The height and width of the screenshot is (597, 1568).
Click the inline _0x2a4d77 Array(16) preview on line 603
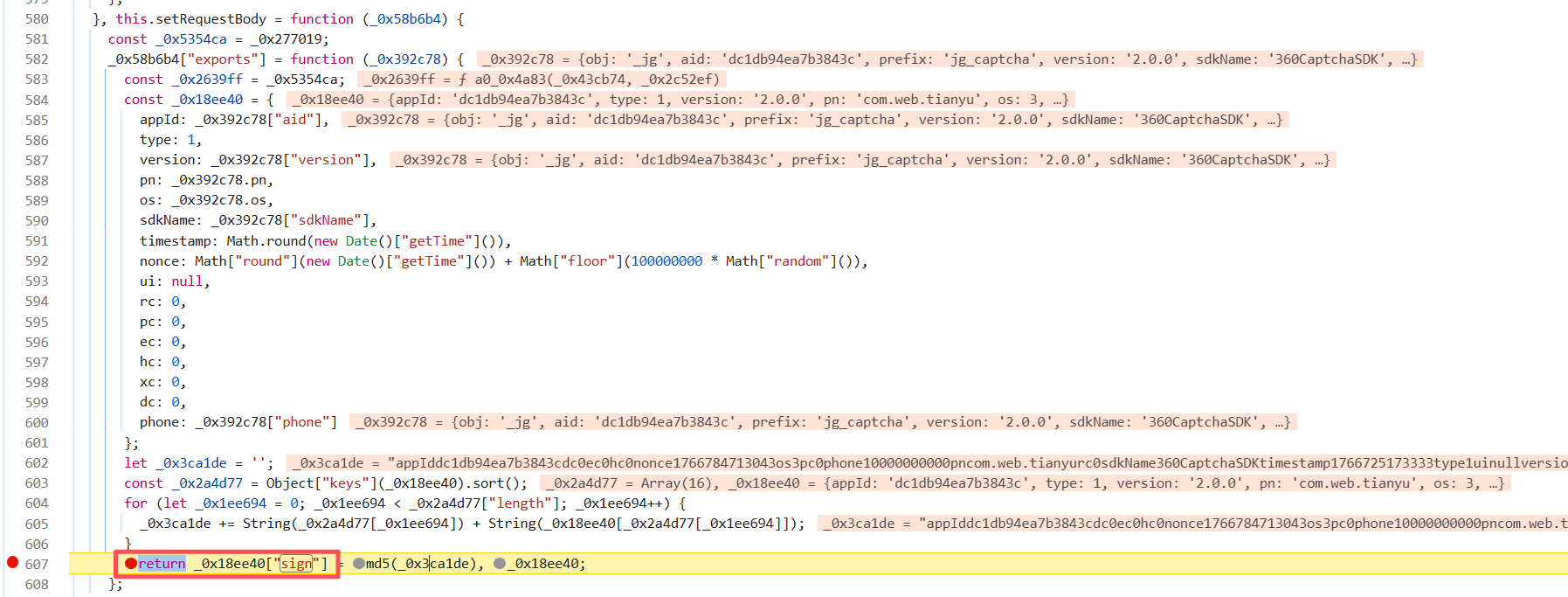(x=629, y=483)
